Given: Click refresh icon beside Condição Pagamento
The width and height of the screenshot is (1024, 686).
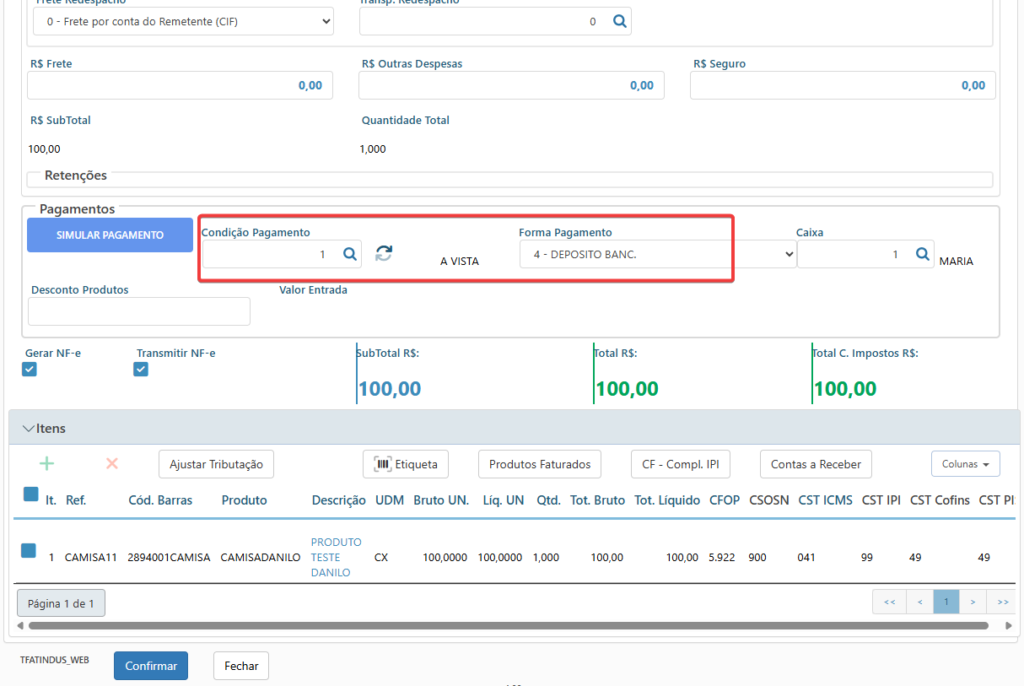Looking at the screenshot, I should point(384,253).
